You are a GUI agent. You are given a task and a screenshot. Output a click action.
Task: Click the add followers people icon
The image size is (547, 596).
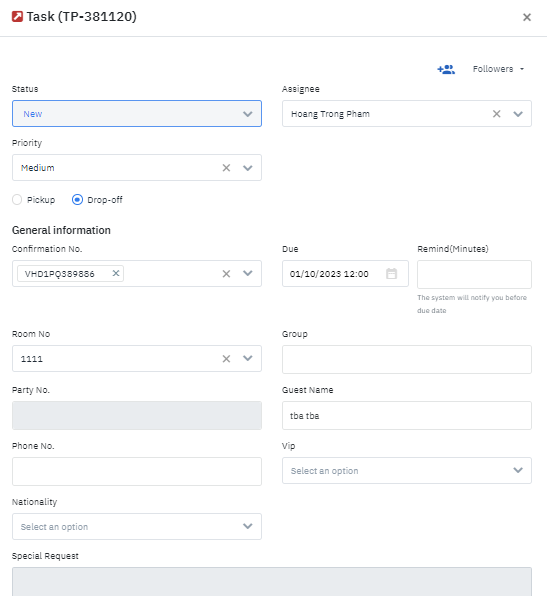point(446,69)
